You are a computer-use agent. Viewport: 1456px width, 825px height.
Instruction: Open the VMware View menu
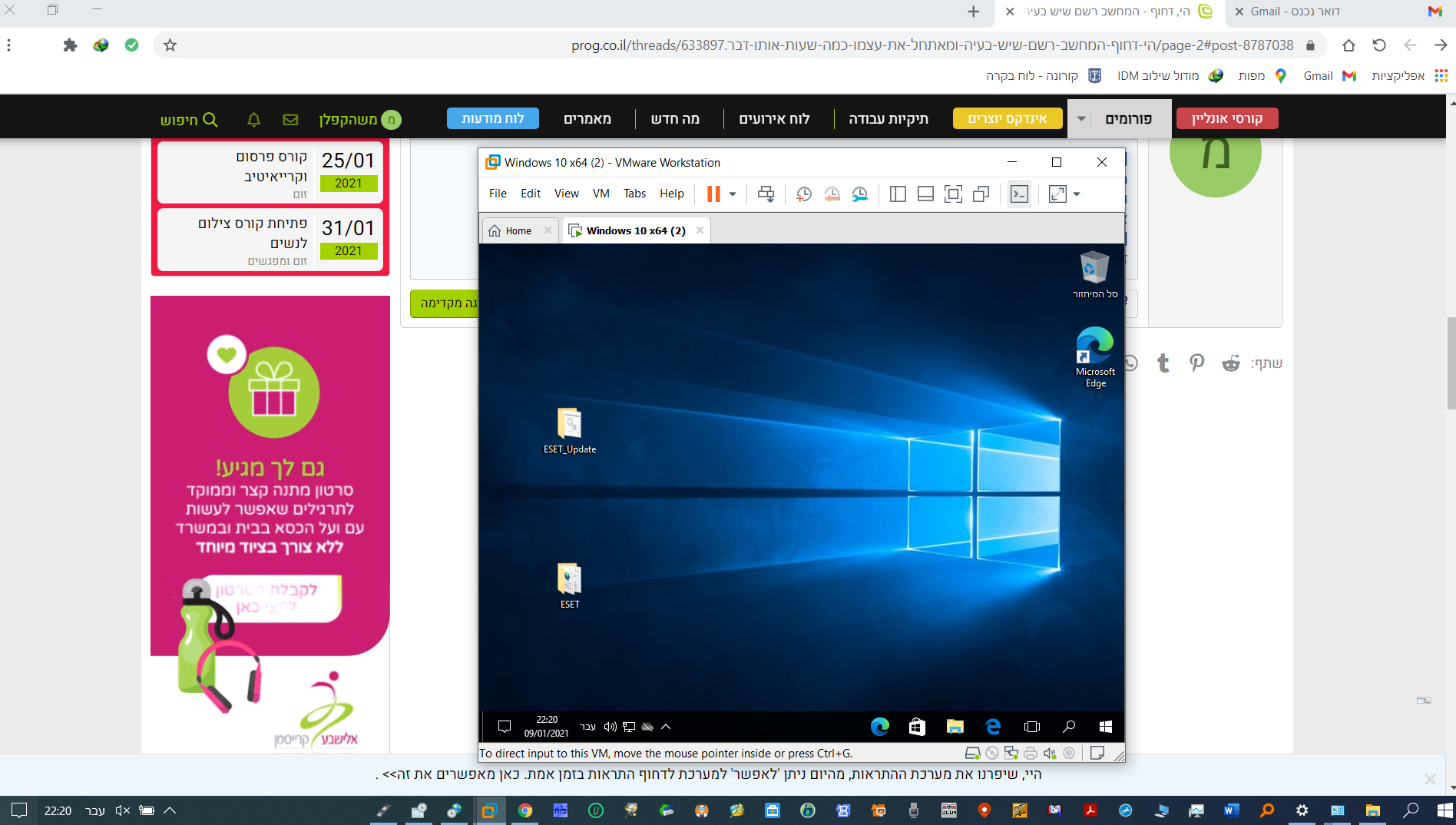tap(567, 194)
